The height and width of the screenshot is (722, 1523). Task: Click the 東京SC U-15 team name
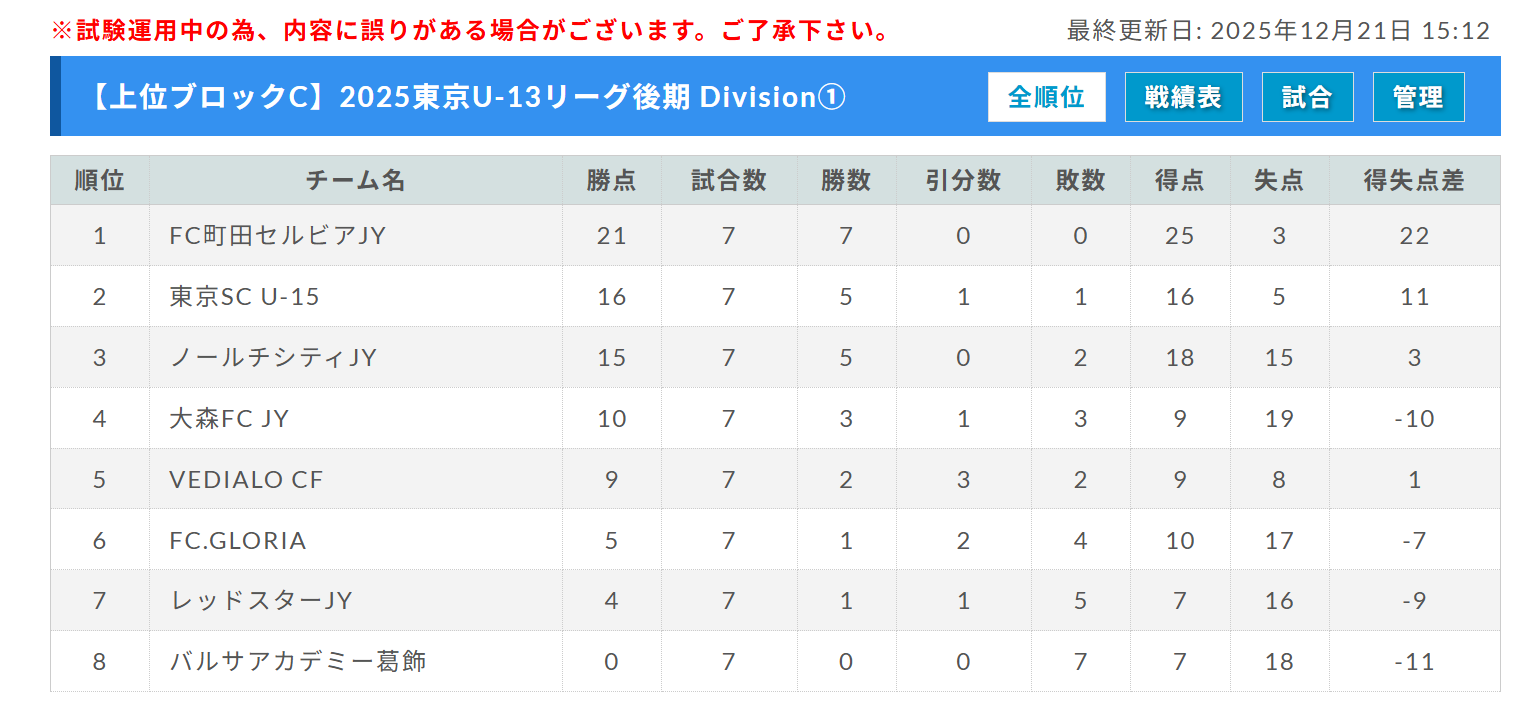coord(245,297)
